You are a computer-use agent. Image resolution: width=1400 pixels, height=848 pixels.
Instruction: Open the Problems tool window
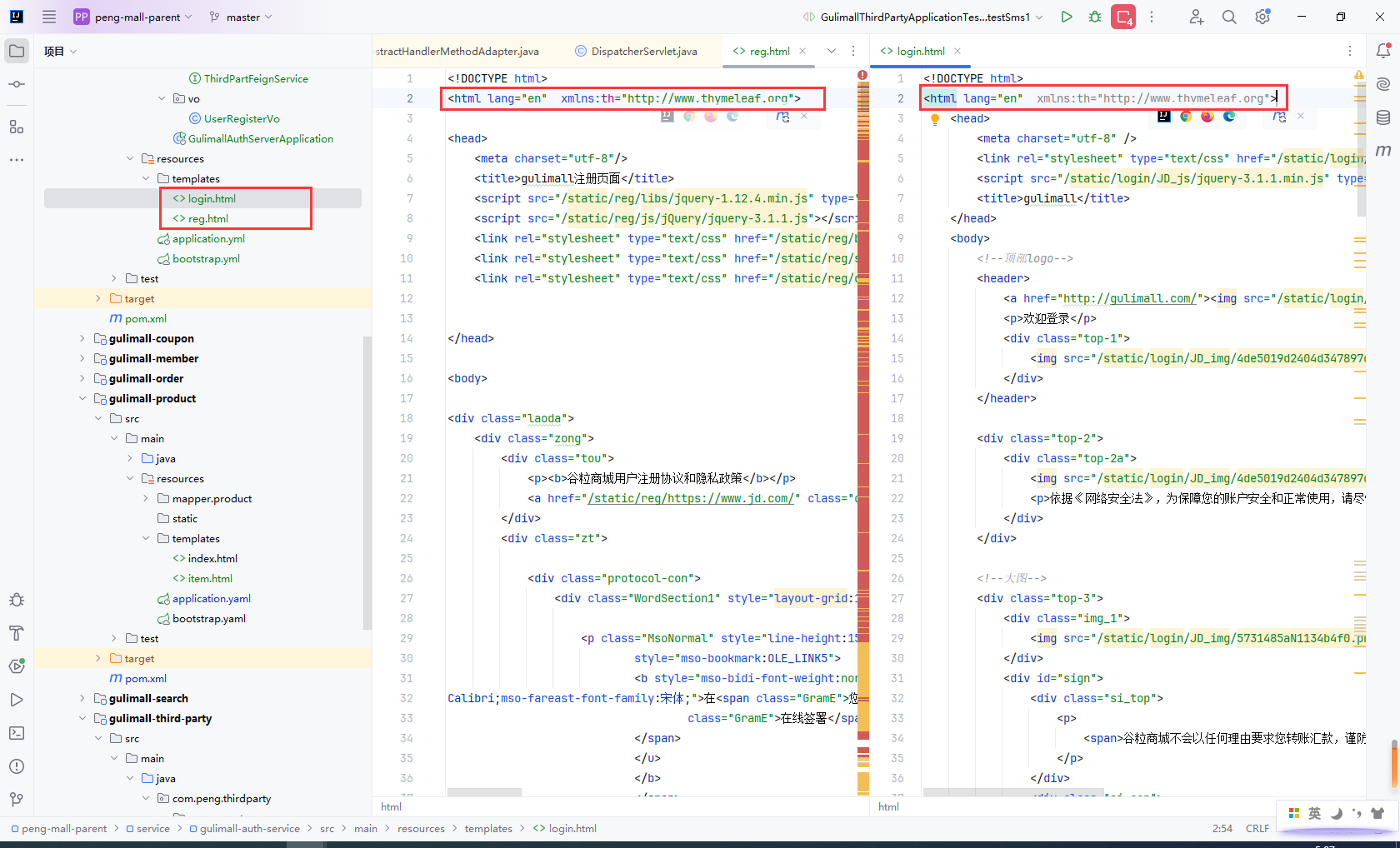click(x=17, y=766)
